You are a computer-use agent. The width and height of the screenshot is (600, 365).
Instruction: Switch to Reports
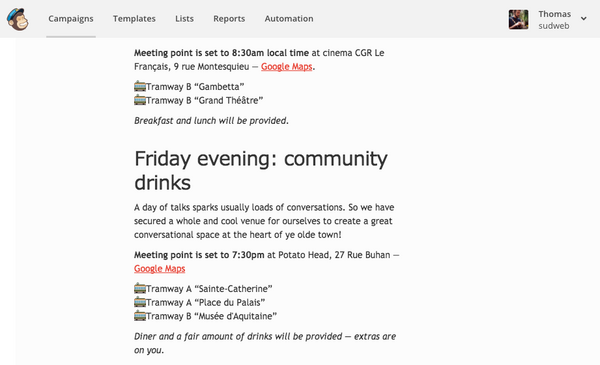(229, 18)
